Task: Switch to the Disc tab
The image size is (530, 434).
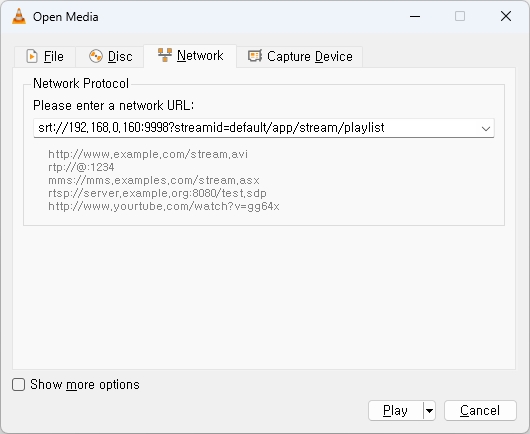Action: [x=110, y=56]
